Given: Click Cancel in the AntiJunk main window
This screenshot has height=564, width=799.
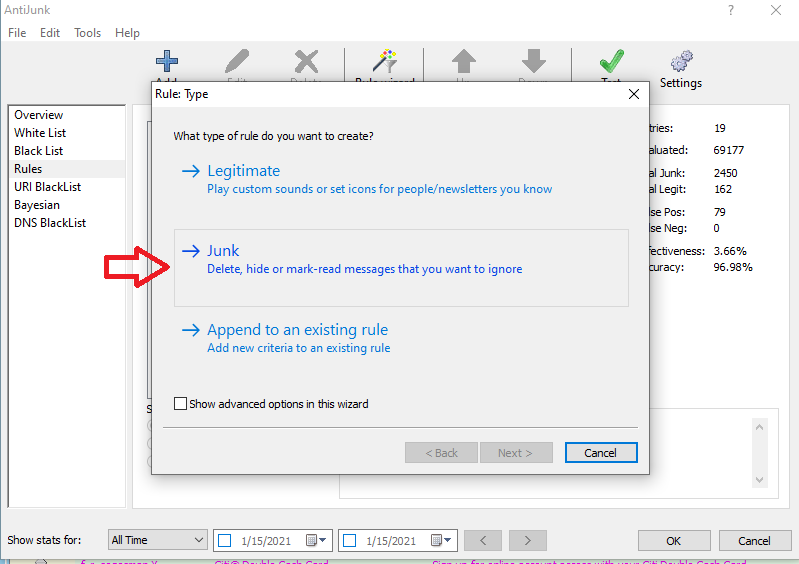Looking at the screenshot, I should coord(754,541).
